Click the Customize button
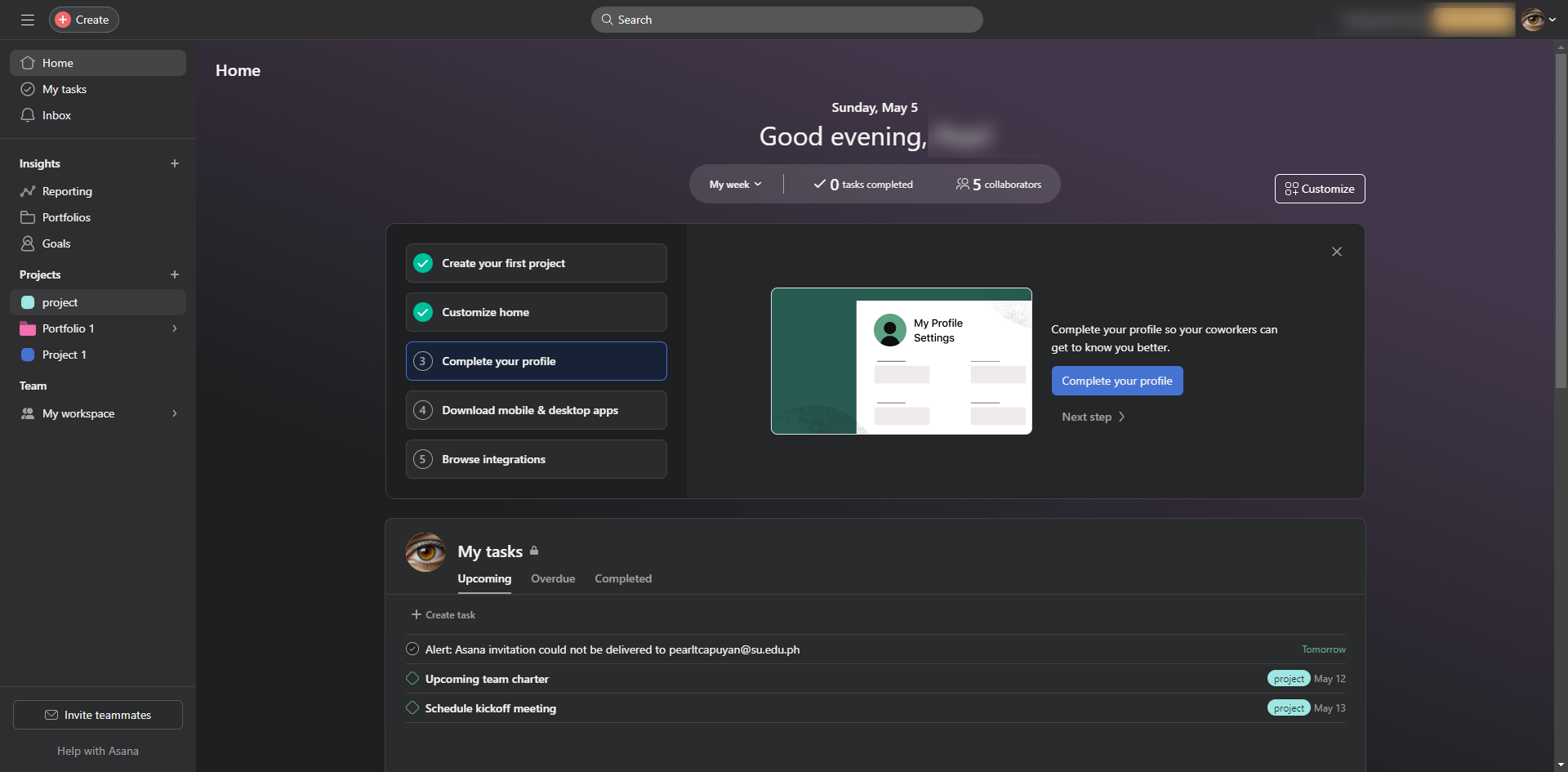 (x=1320, y=189)
